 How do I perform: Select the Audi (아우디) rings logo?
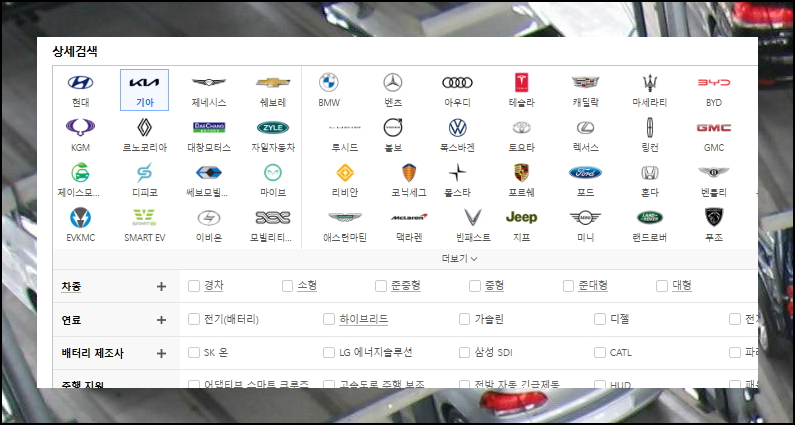457,82
